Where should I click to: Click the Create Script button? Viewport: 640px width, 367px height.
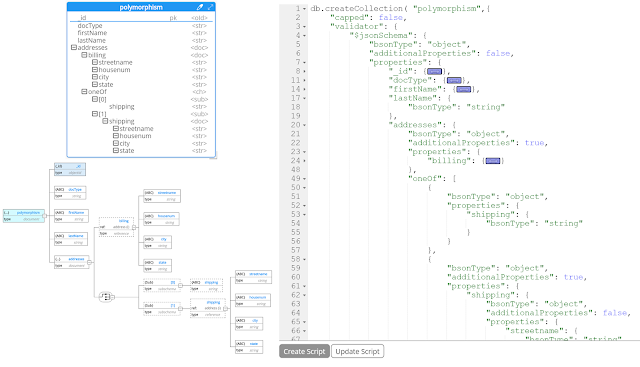click(304, 351)
